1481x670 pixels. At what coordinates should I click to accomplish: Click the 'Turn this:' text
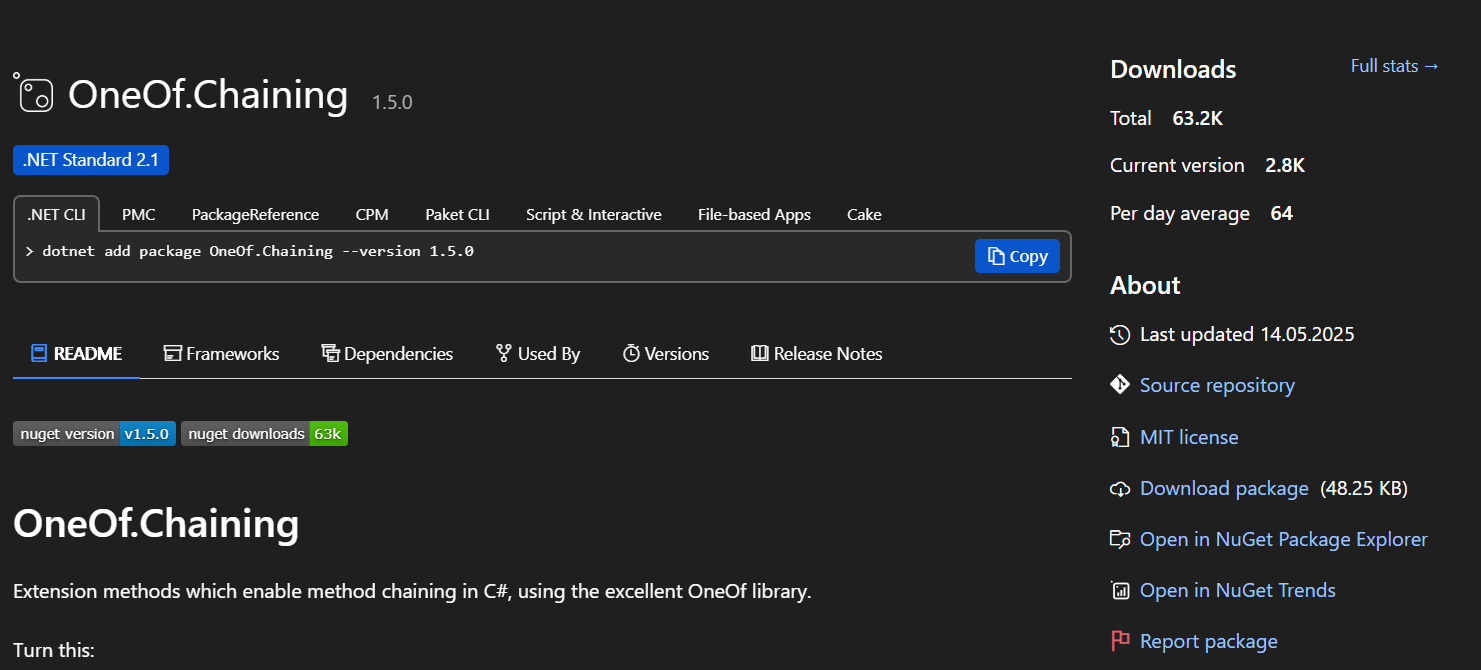[x=54, y=650]
